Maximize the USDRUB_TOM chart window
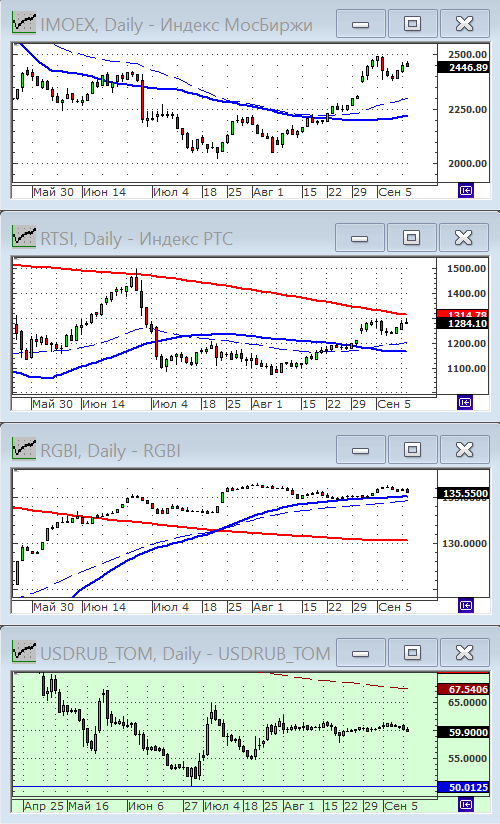 [412, 653]
